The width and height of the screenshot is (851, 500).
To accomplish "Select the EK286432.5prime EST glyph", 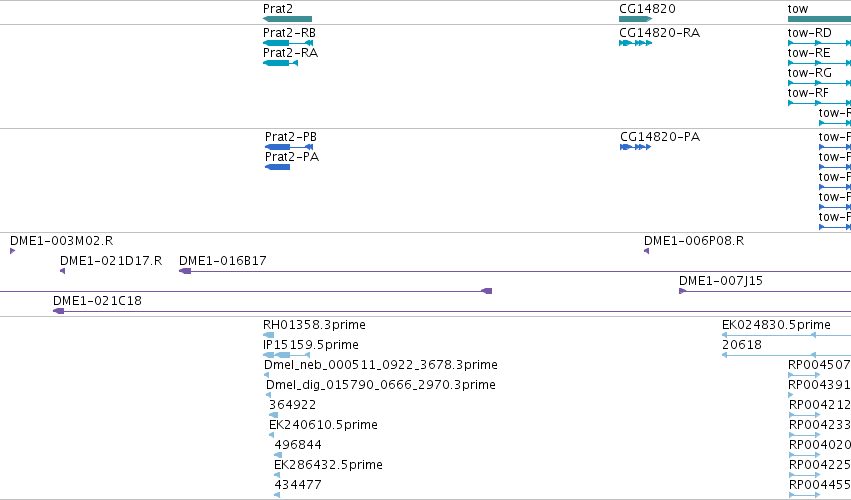I will (277, 475).
